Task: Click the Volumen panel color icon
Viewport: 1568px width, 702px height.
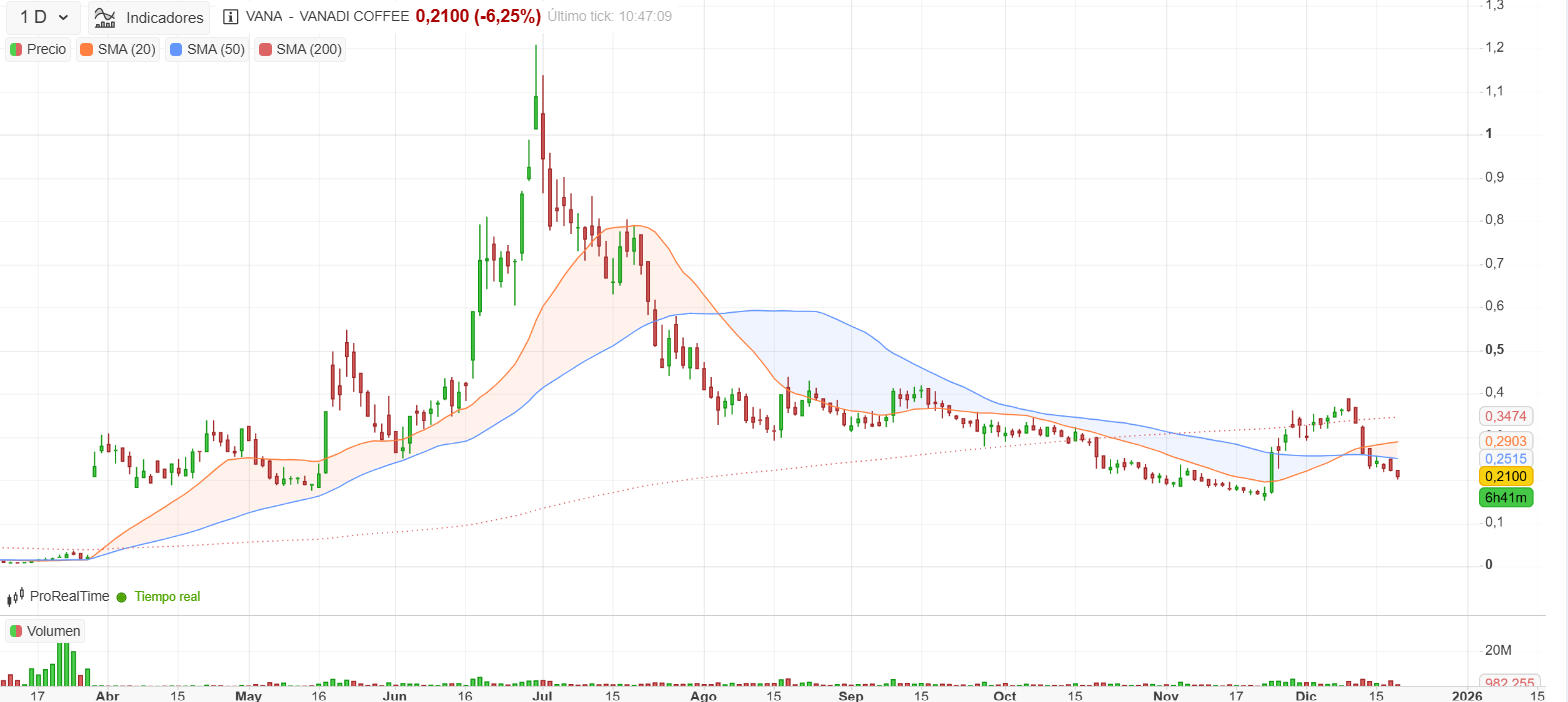Action: coord(16,631)
